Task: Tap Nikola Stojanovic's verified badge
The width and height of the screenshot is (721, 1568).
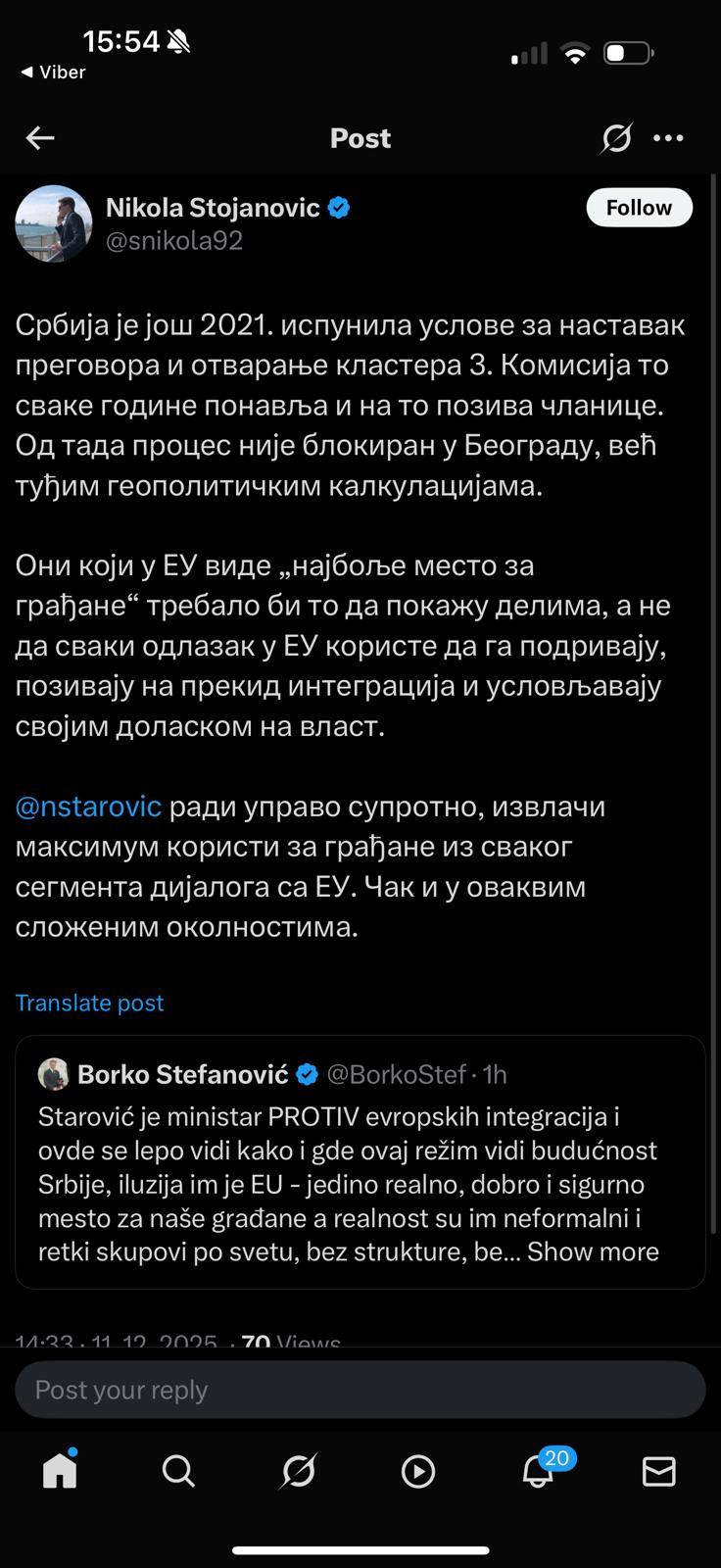Action: [x=339, y=208]
